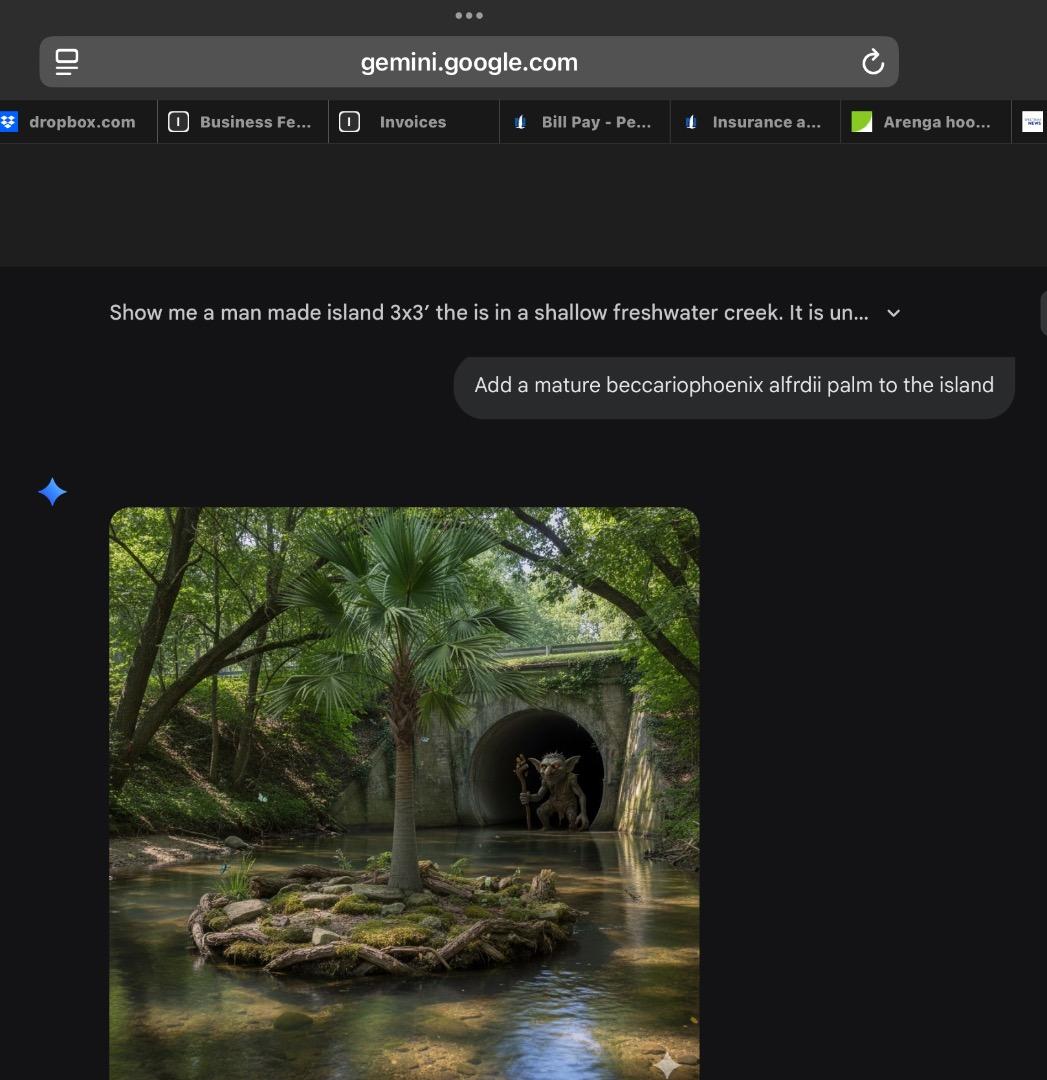
Task: Open the page menu icon in address bar
Action: coord(67,62)
